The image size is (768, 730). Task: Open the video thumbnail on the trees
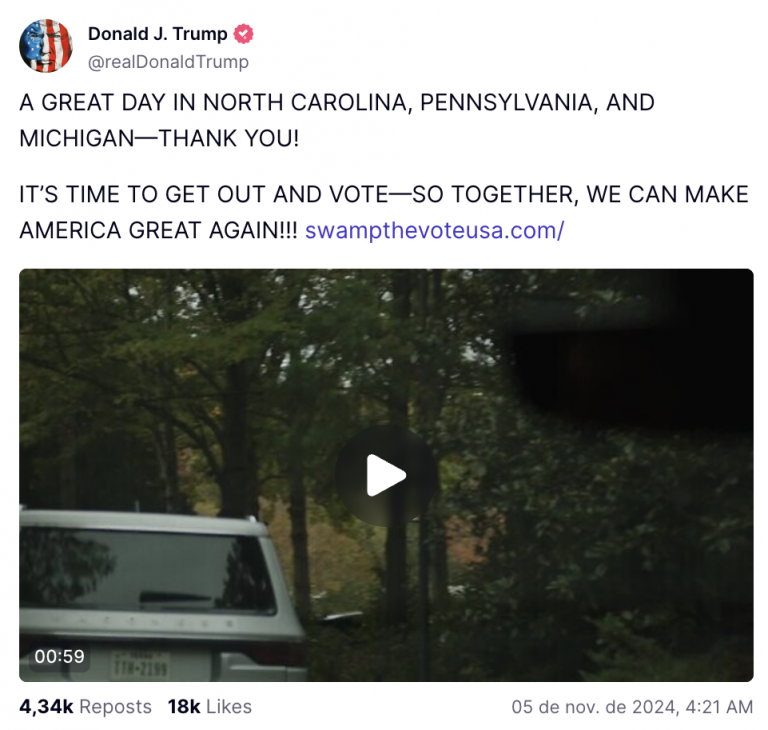pyautogui.click(x=386, y=475)
